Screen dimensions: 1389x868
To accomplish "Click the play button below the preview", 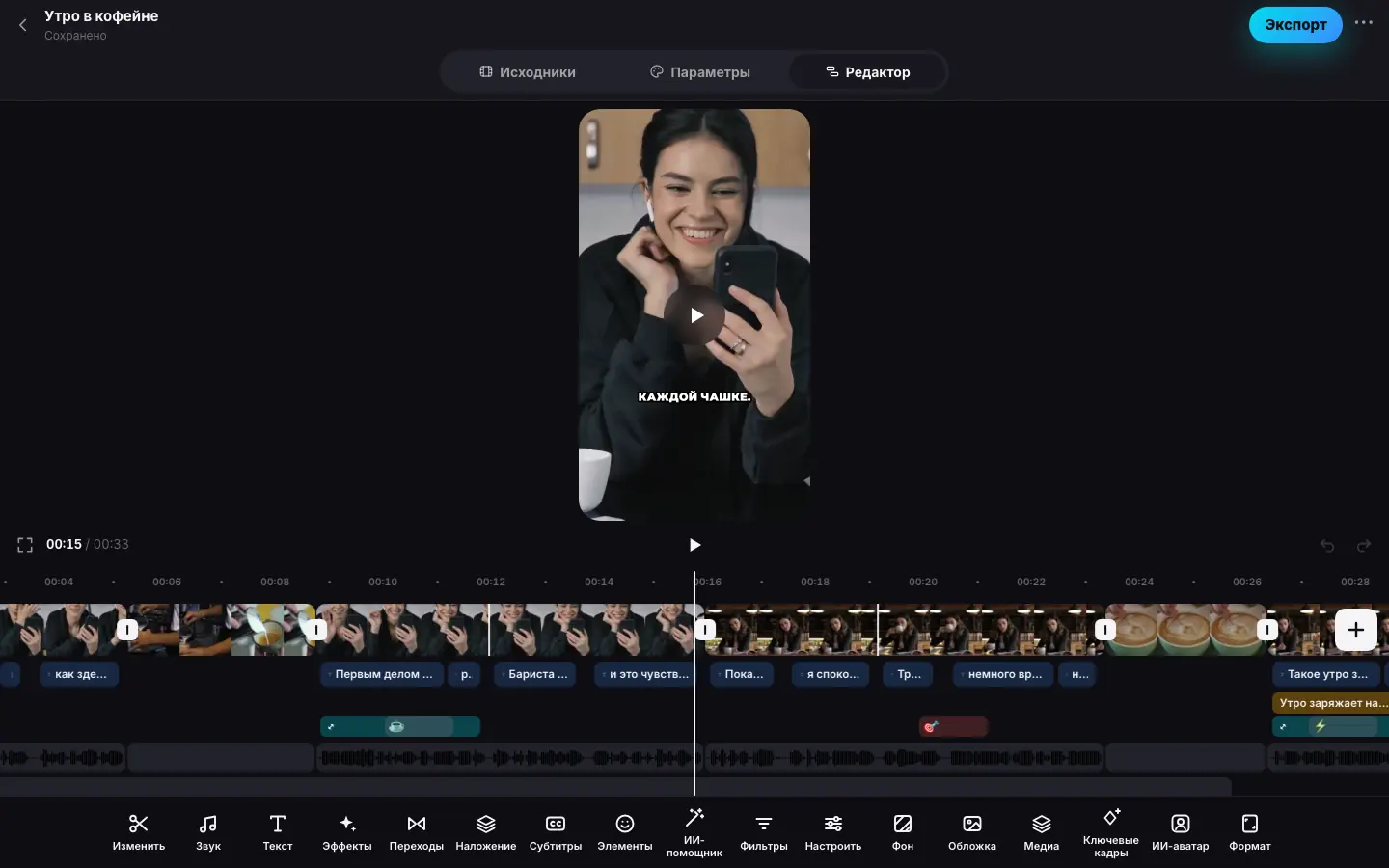I will click(694, 545).
